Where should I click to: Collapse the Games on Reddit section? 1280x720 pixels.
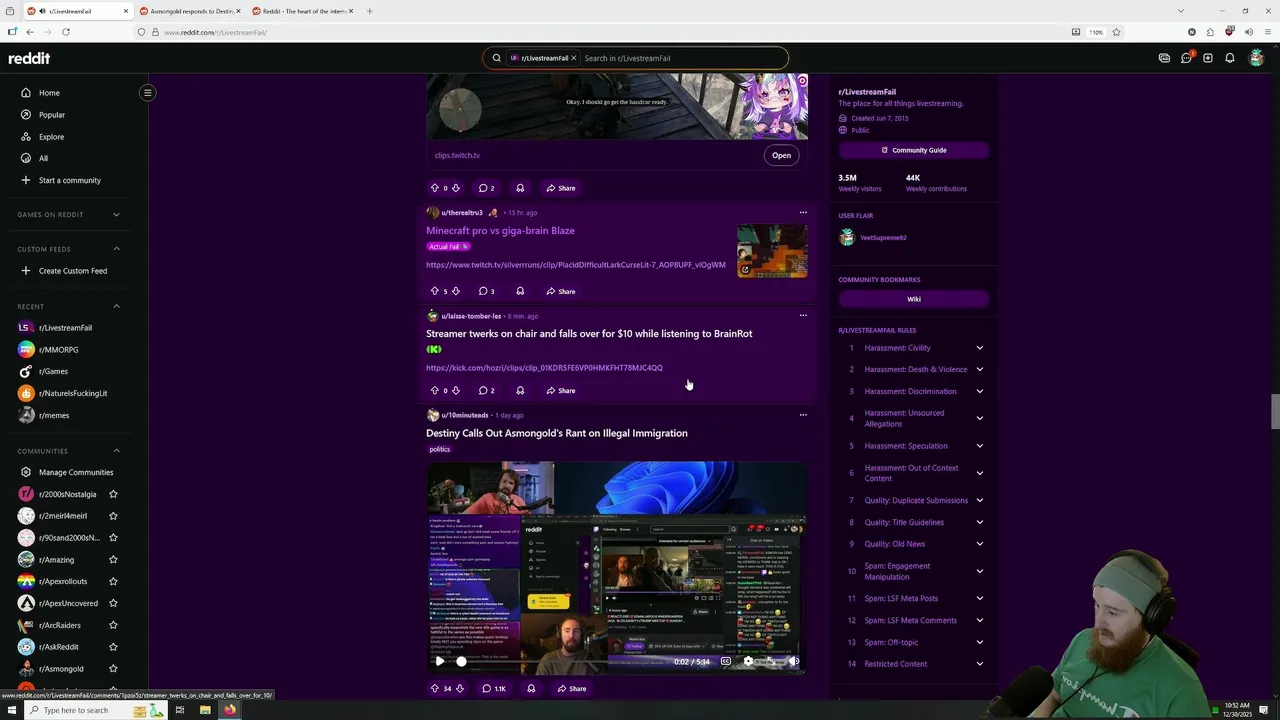(x=116, y=215)
